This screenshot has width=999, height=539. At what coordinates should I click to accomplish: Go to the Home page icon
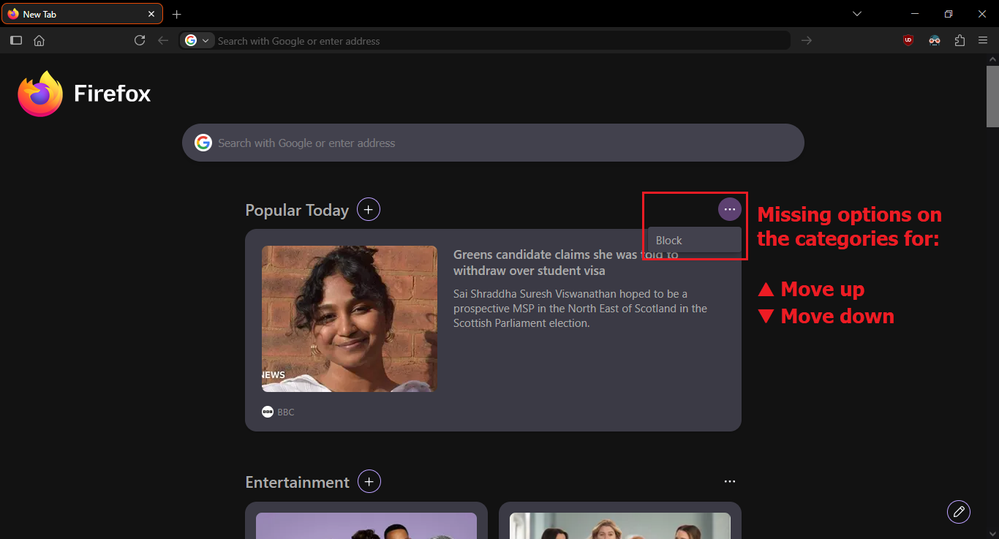39,41
